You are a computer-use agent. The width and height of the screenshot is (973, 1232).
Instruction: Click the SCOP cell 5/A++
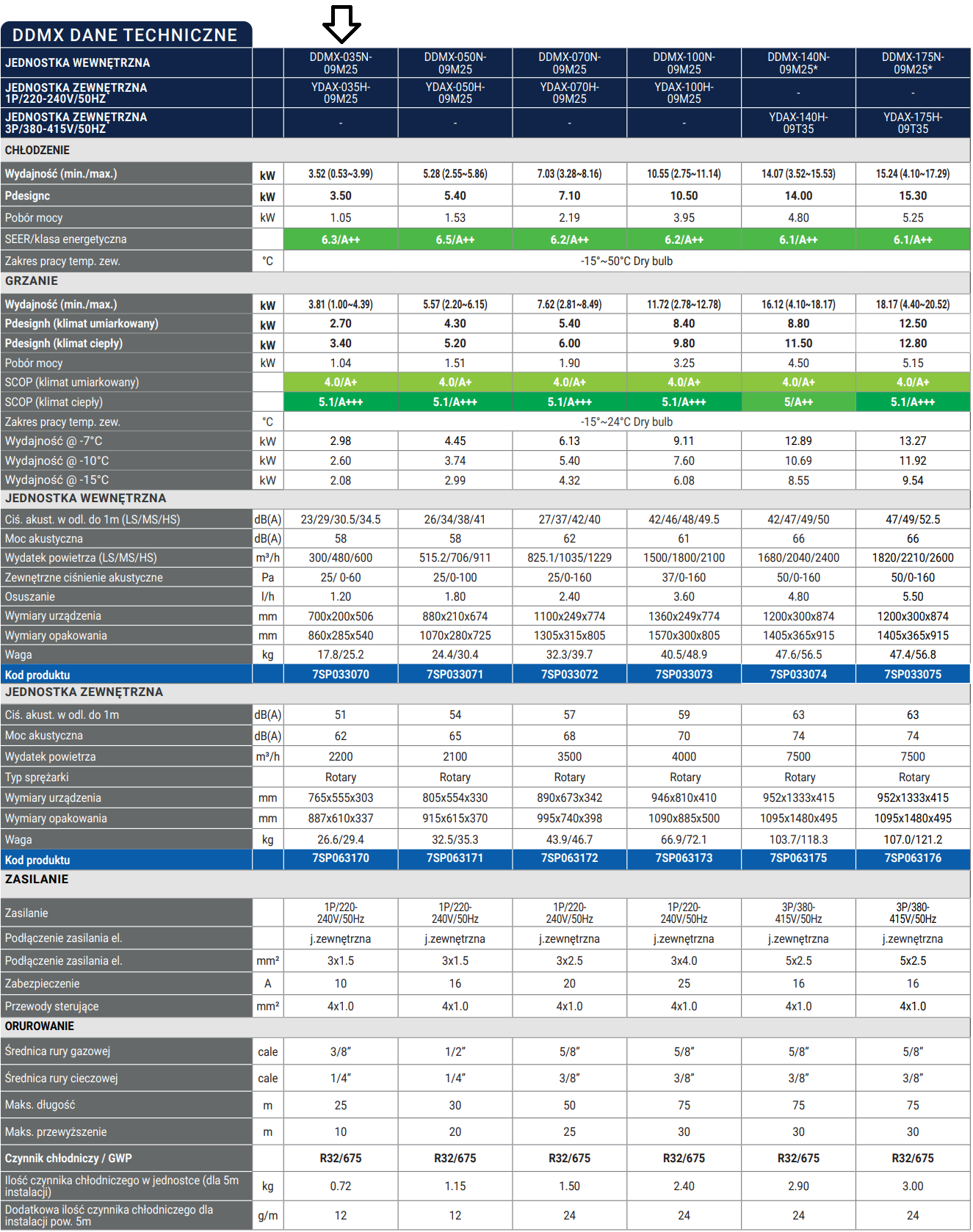(799, 402)
